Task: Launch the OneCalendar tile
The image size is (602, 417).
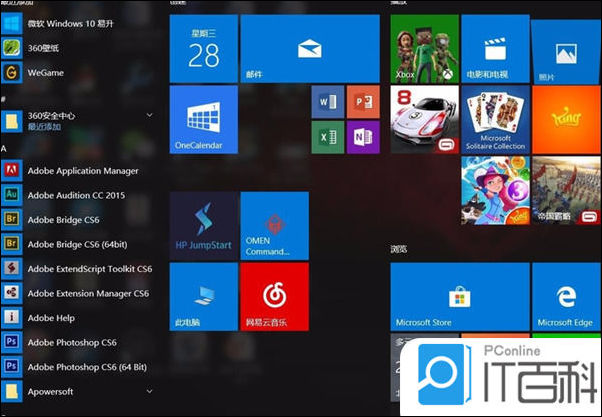Action: [x=204, y=119]
